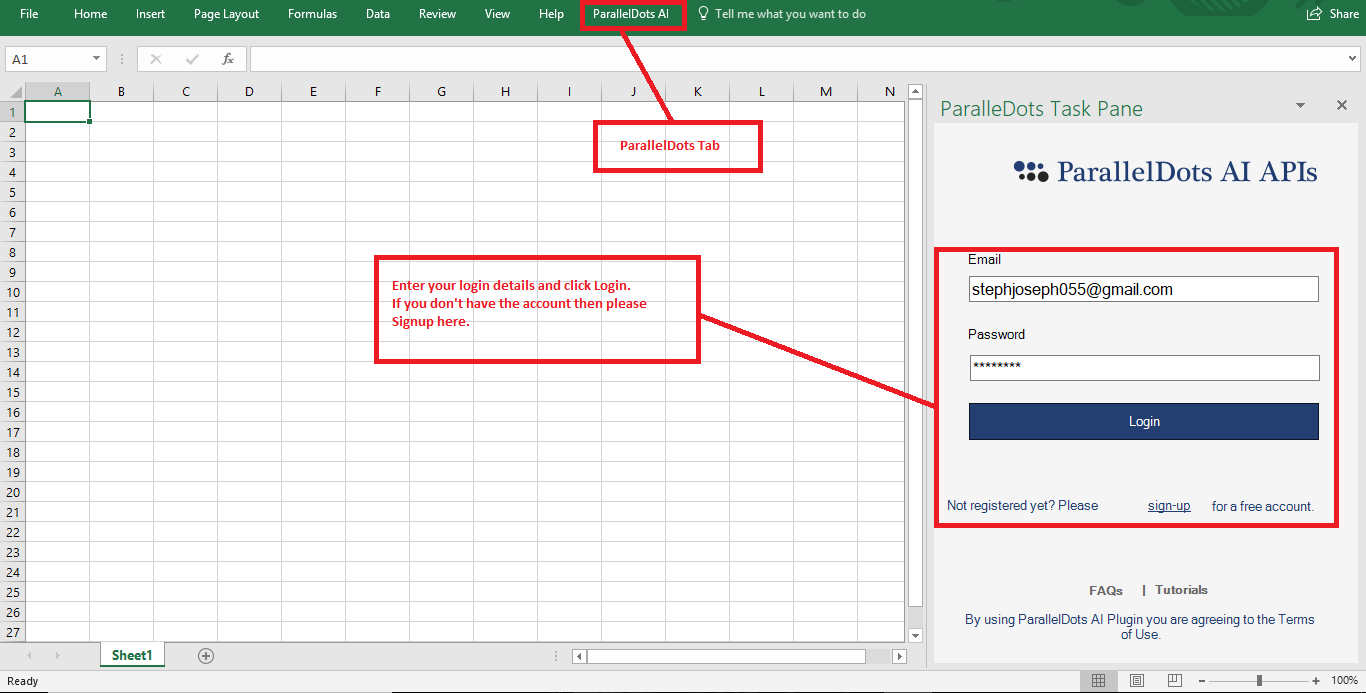Open the Formulas ribbon tab

point(312,14)
